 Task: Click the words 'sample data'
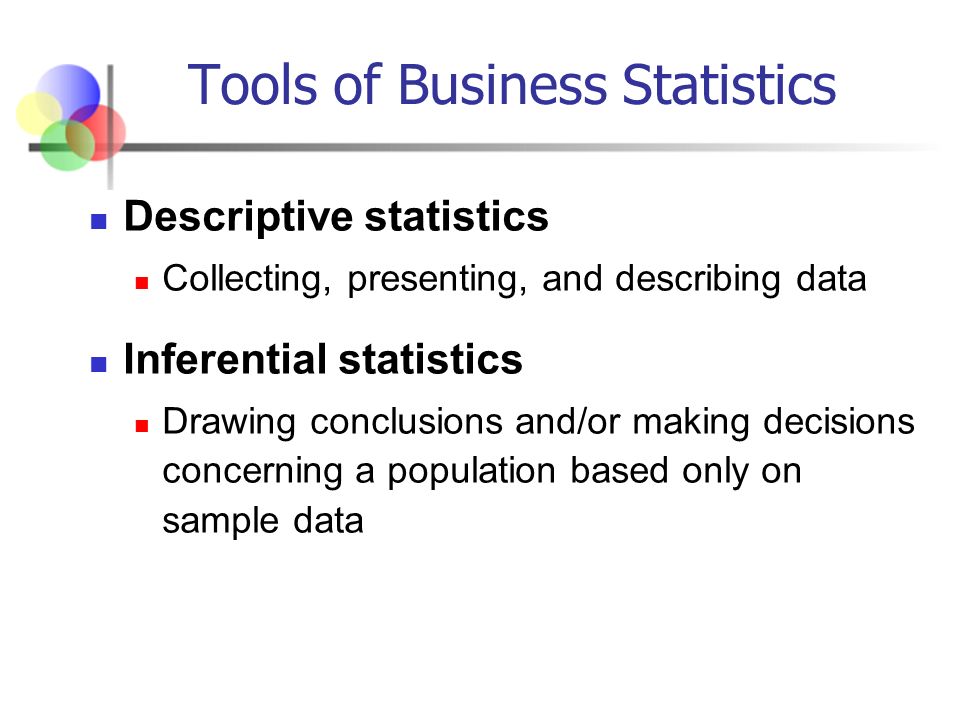click(263, 522)
